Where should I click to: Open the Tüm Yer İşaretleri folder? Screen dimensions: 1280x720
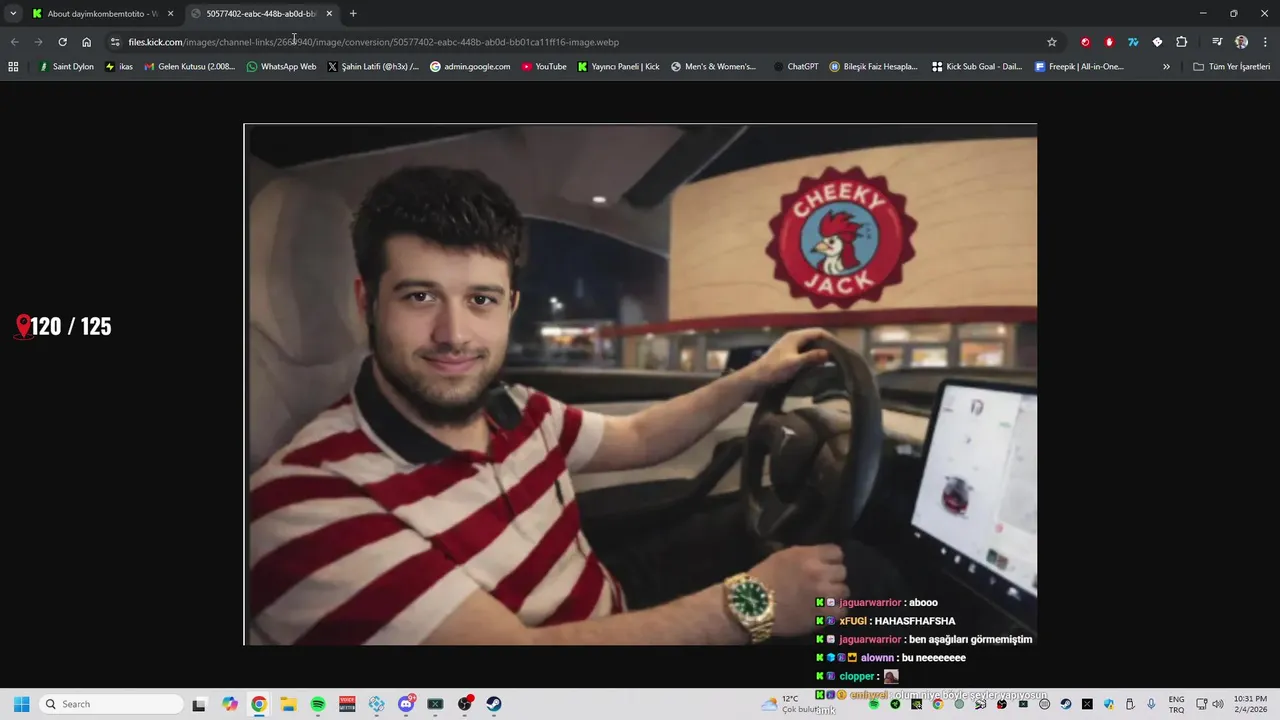[x=1232, y=67]
